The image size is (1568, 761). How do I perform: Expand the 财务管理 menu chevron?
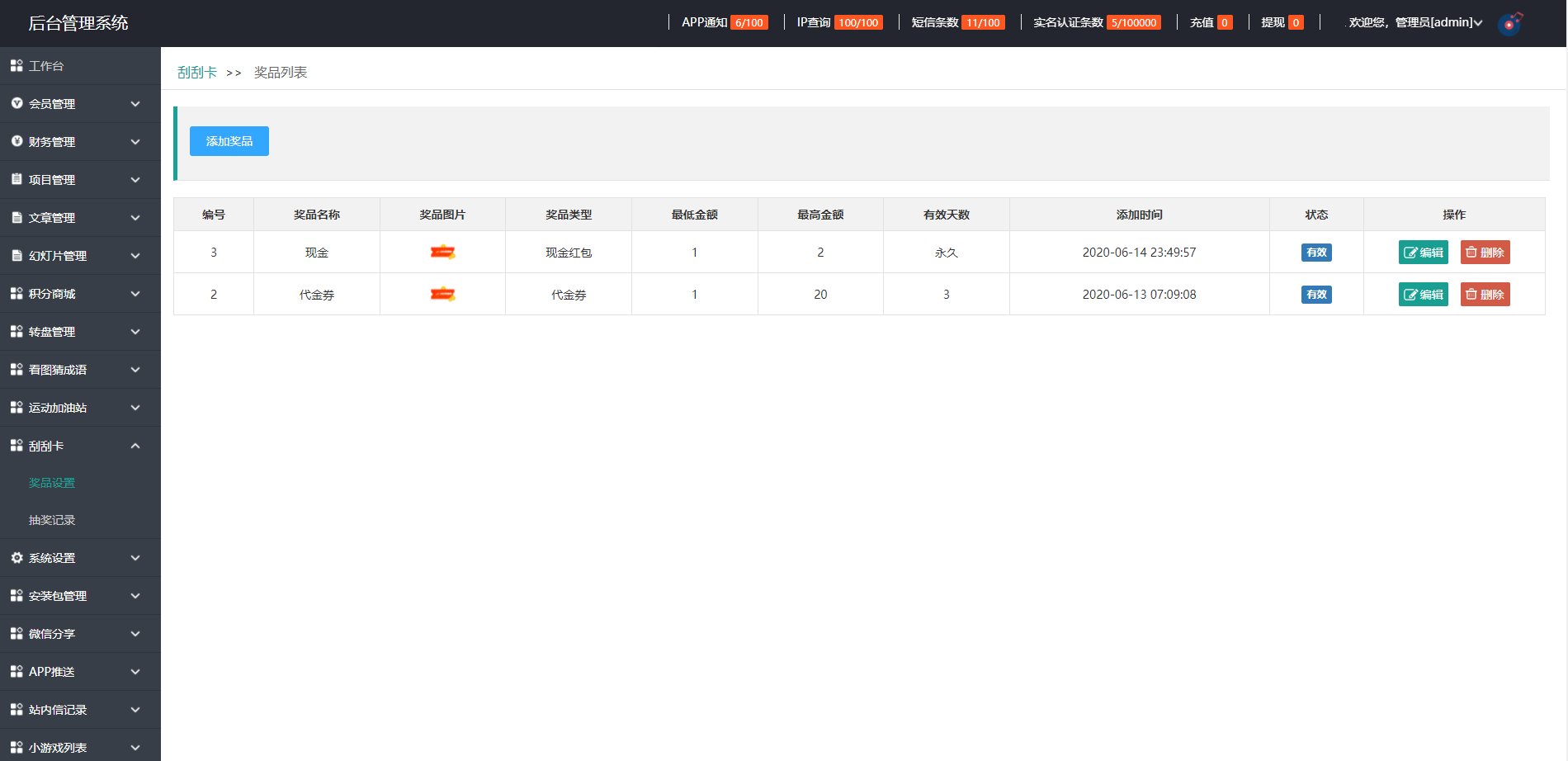coord(135,142)
